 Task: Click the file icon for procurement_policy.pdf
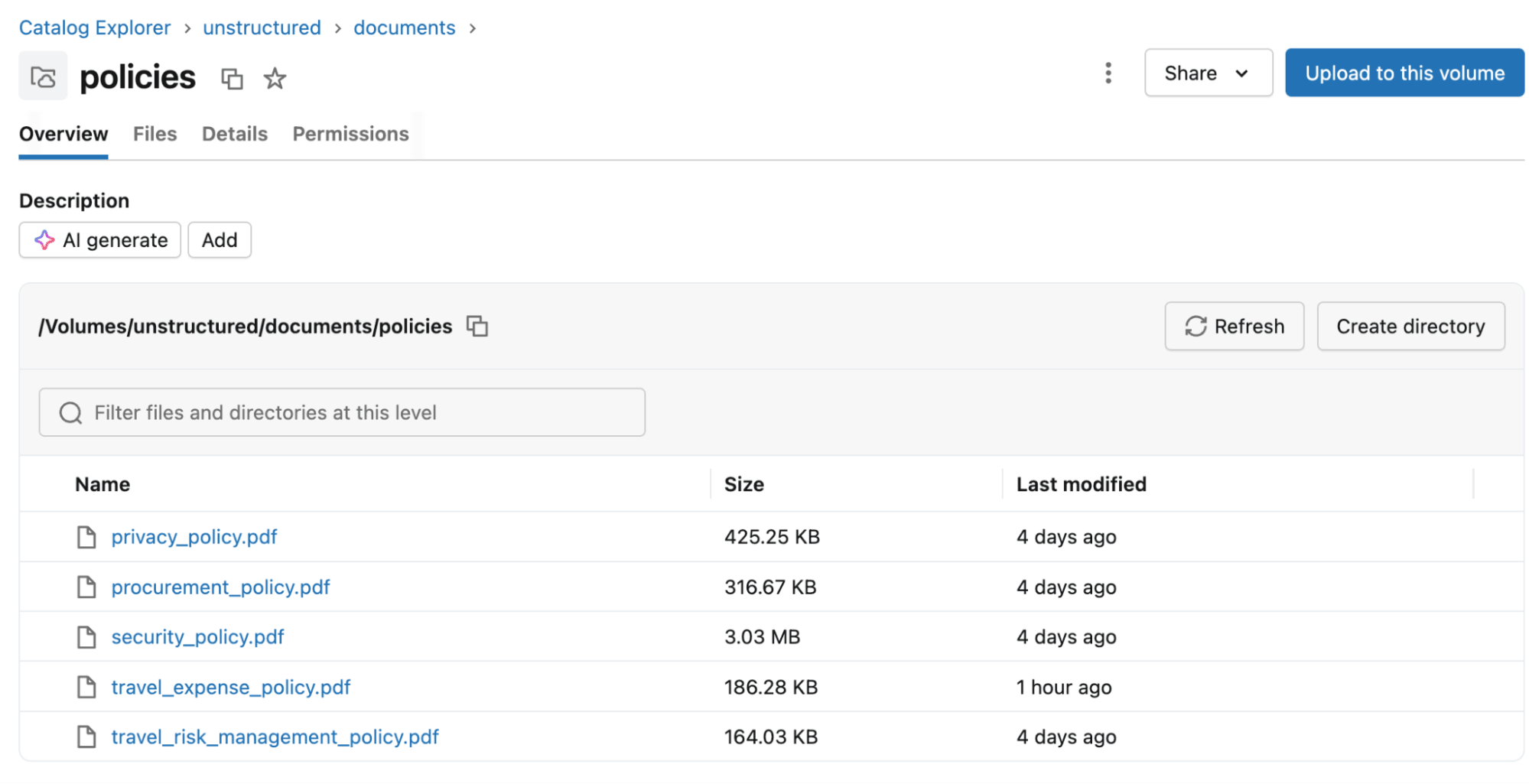(86, 587)
